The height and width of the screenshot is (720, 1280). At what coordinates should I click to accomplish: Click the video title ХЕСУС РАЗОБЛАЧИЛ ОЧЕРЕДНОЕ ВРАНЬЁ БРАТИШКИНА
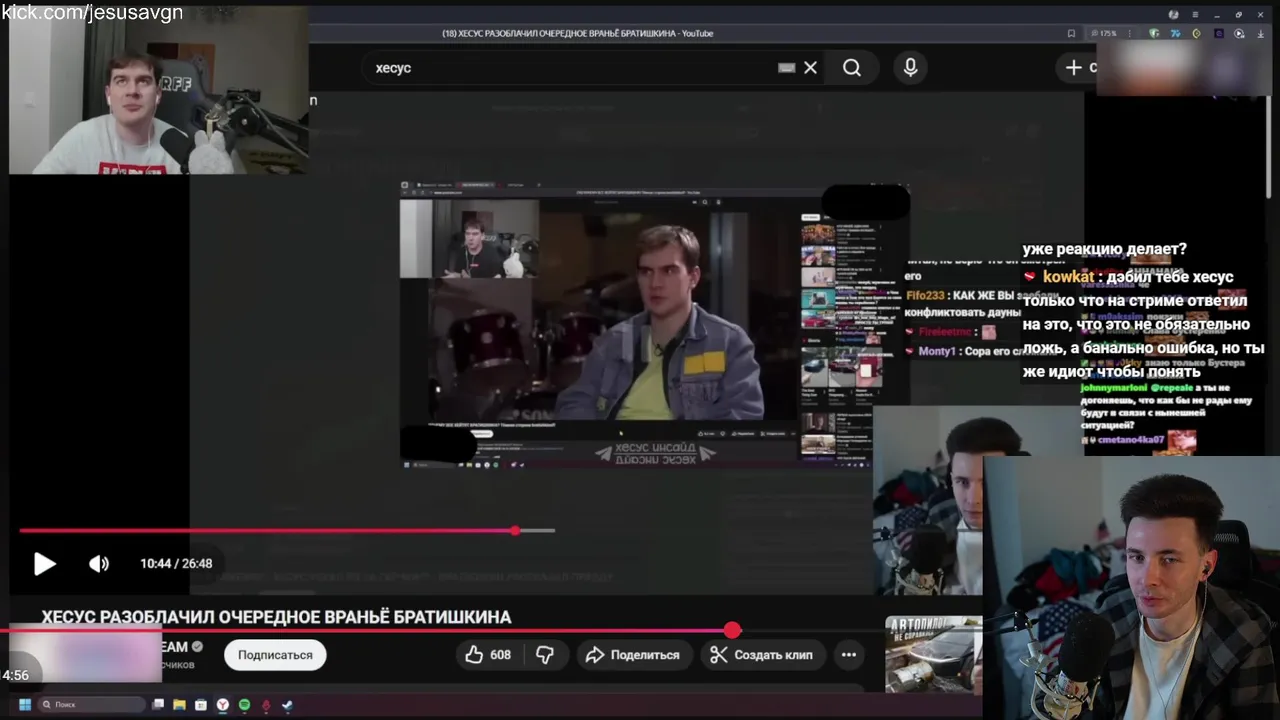click(276, 617)
